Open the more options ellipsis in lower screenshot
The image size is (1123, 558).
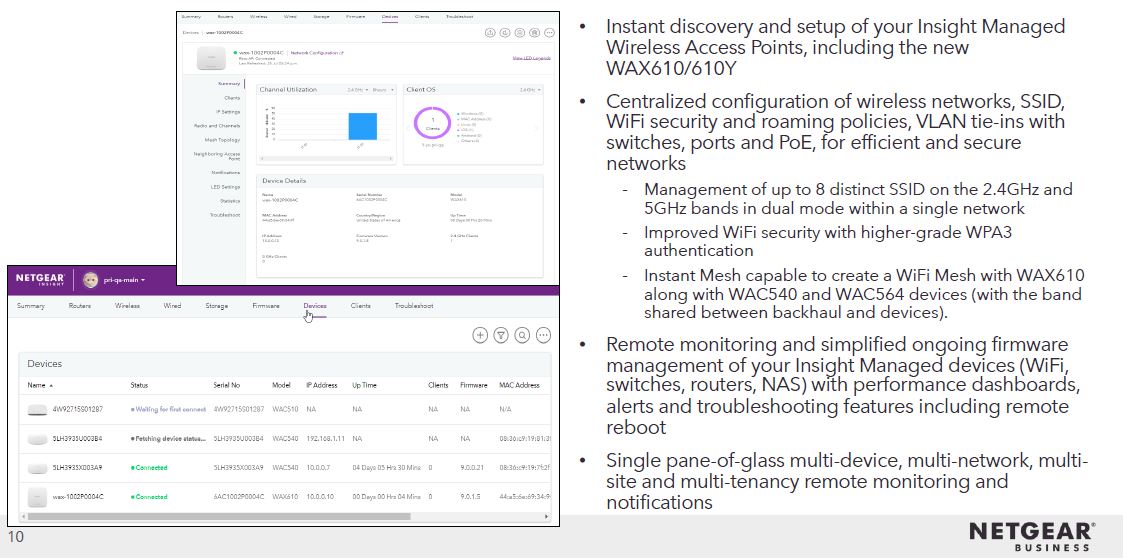click(x=543, y=335)
